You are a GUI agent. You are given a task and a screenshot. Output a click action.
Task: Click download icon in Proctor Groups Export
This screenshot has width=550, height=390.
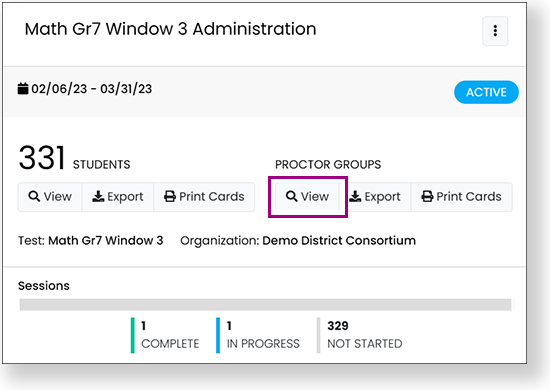click(355, 196)
